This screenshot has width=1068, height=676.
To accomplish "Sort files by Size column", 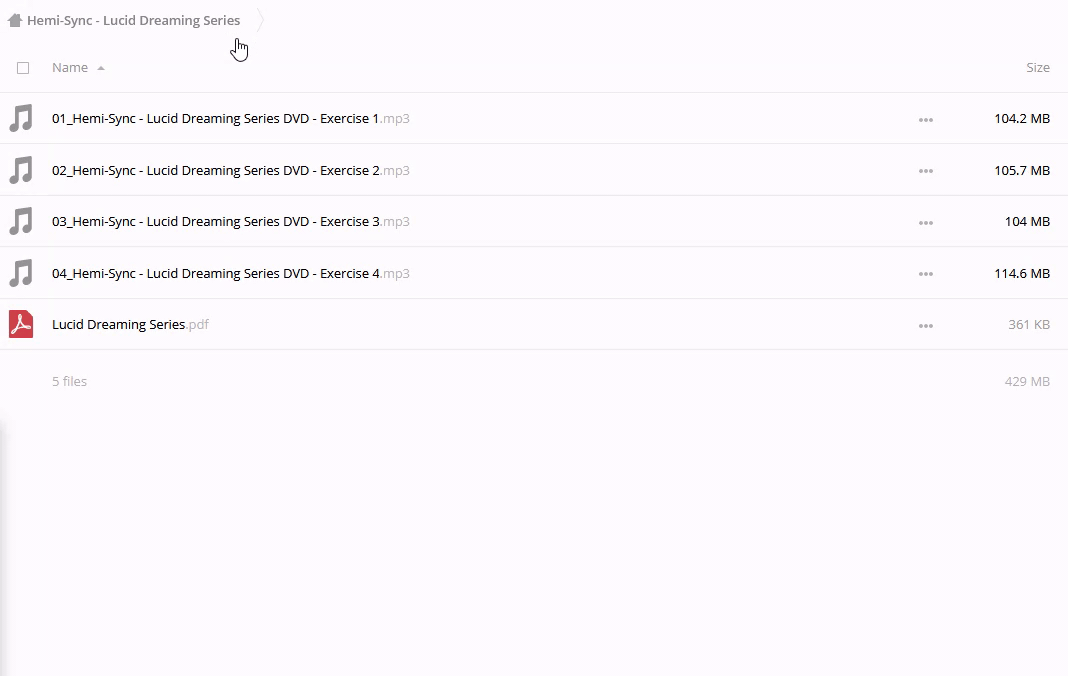I will tap(1037, 68).
